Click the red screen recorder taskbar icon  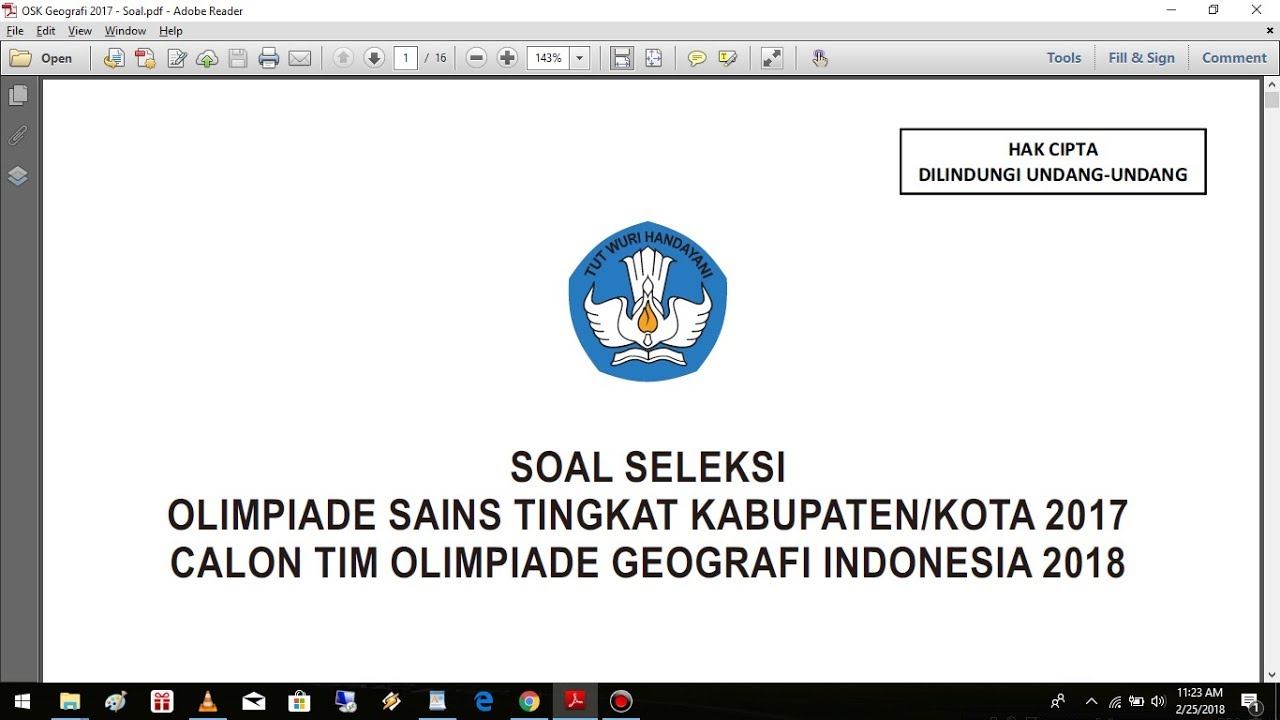622,702
